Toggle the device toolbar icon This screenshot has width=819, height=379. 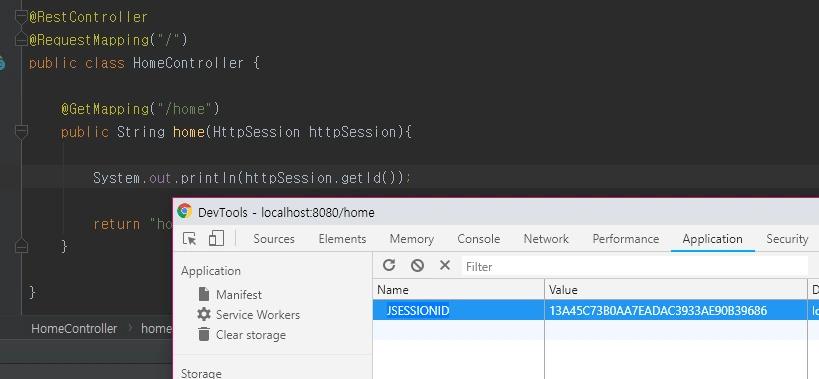(216, 239)
